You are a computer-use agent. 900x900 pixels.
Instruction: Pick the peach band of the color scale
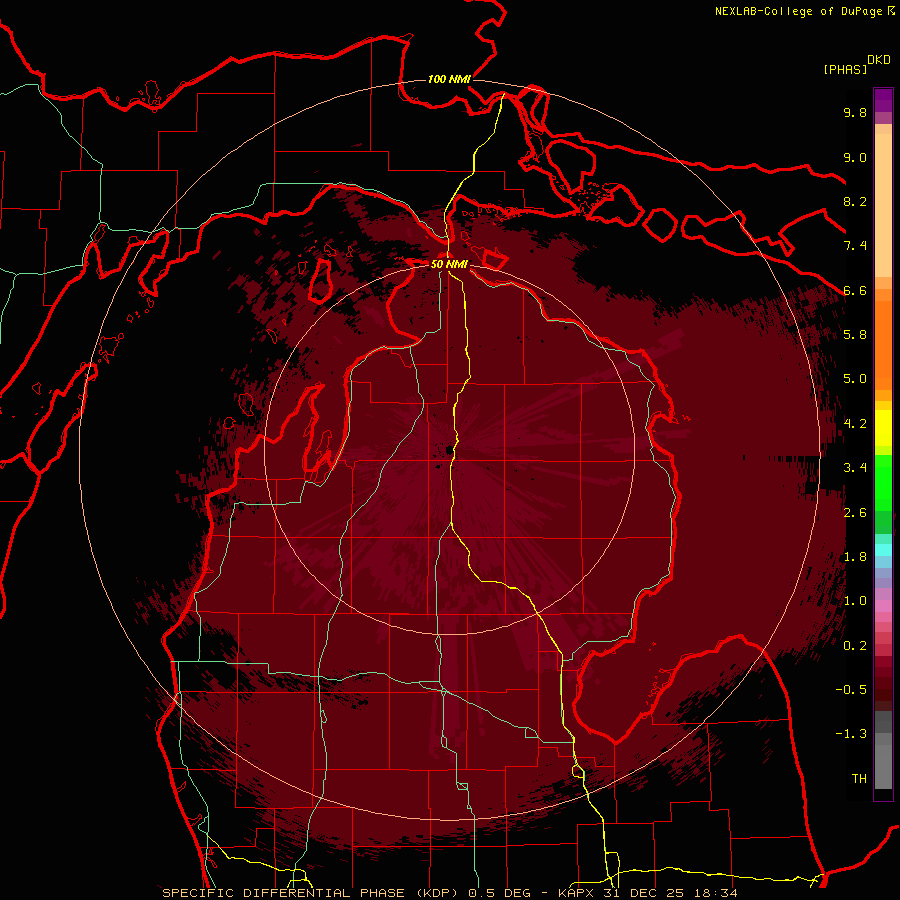[883, 207]
